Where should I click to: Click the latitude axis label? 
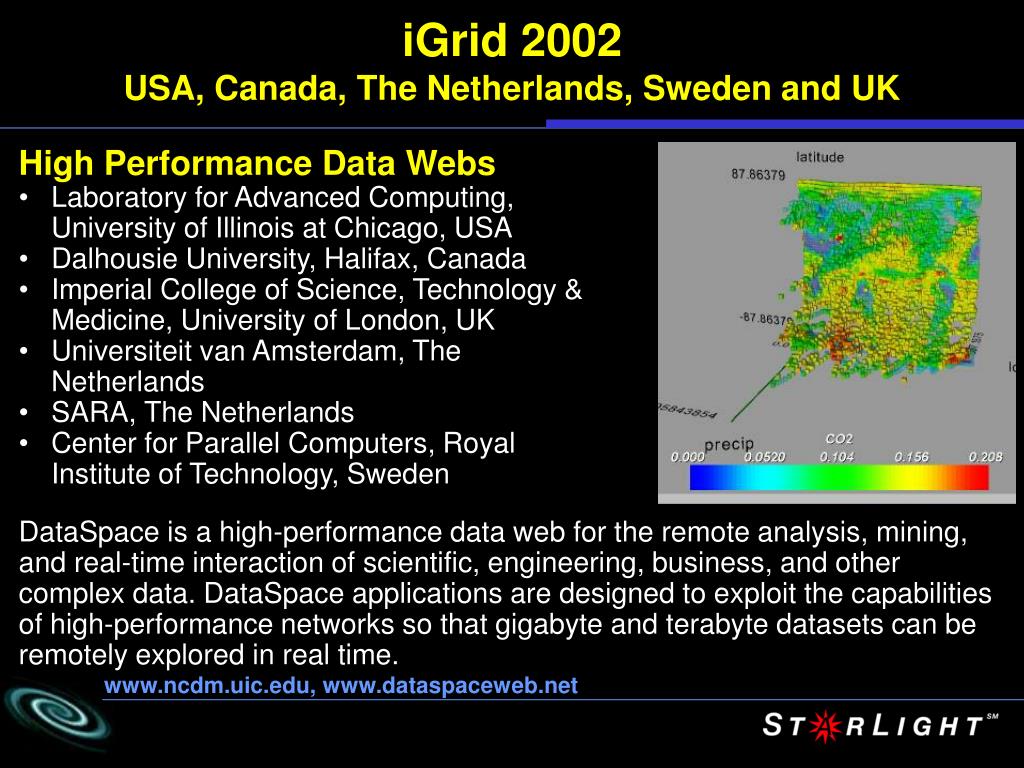(820, 157)
